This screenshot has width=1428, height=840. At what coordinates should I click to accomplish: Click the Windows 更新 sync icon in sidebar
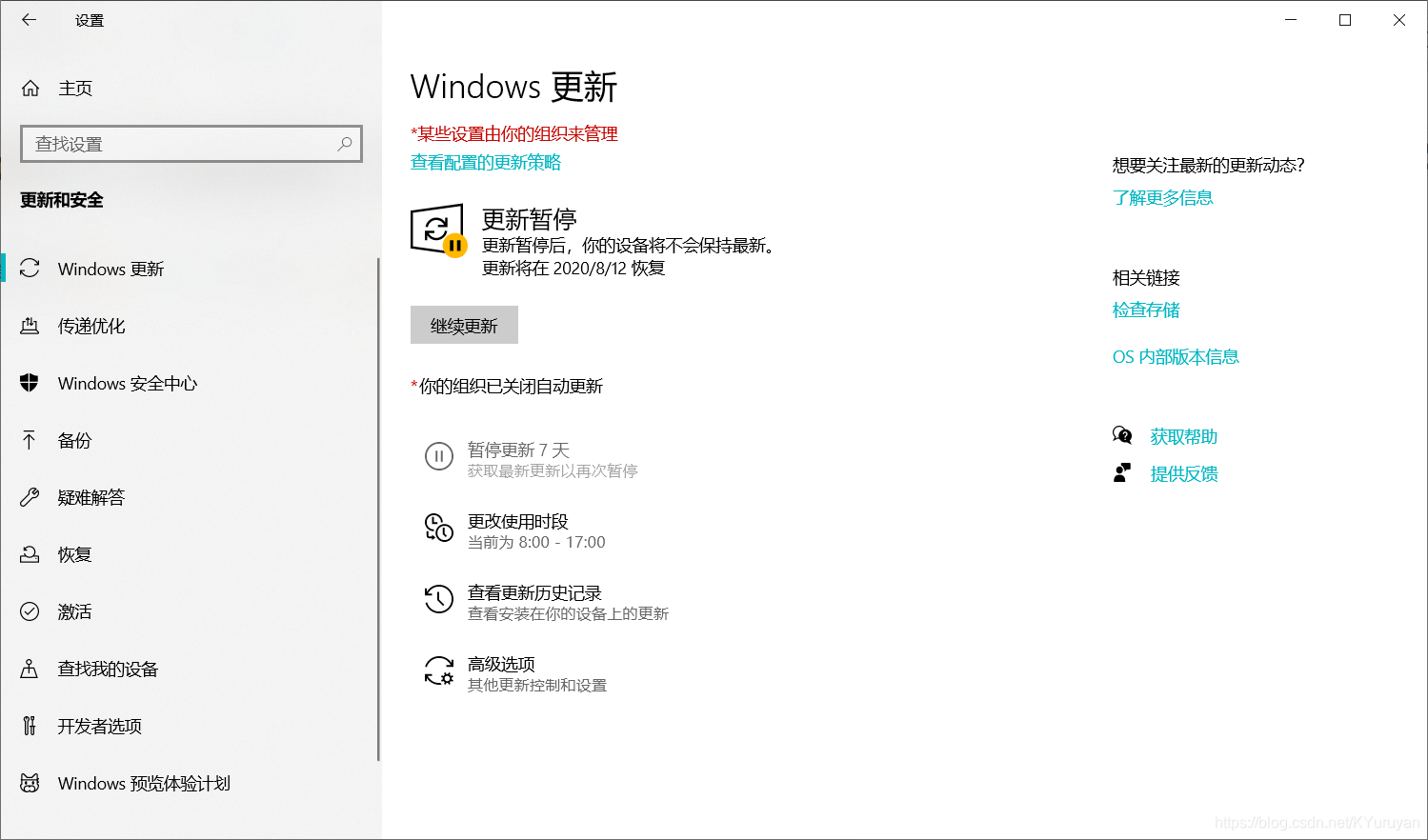click(30, 269)
